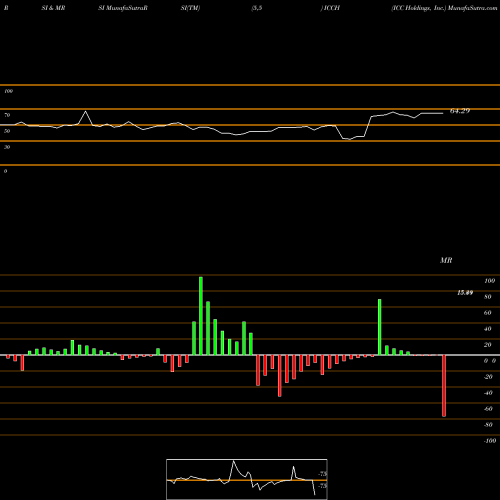Viewport: 500px width, 500px height.
Task: Select the MR axis label 40
Action: click(x=488, y=329)
